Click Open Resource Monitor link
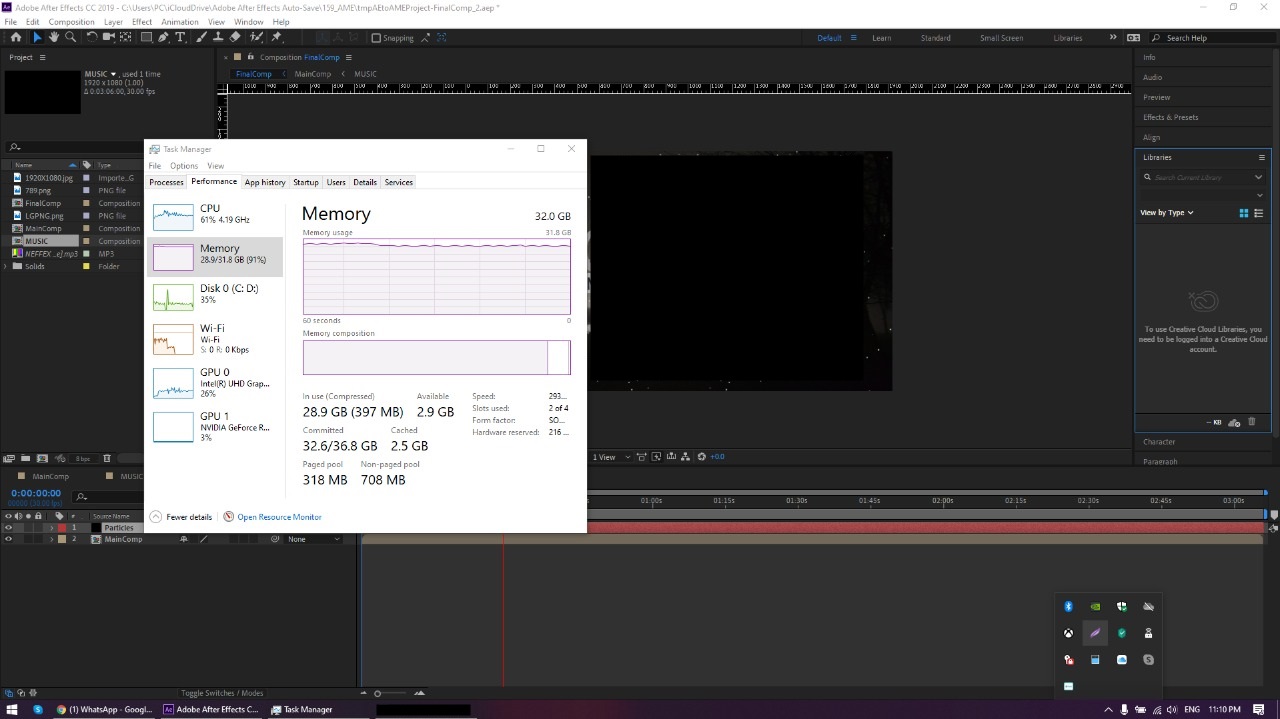The width and height of the screenshot is (1280, 719). 279,516
